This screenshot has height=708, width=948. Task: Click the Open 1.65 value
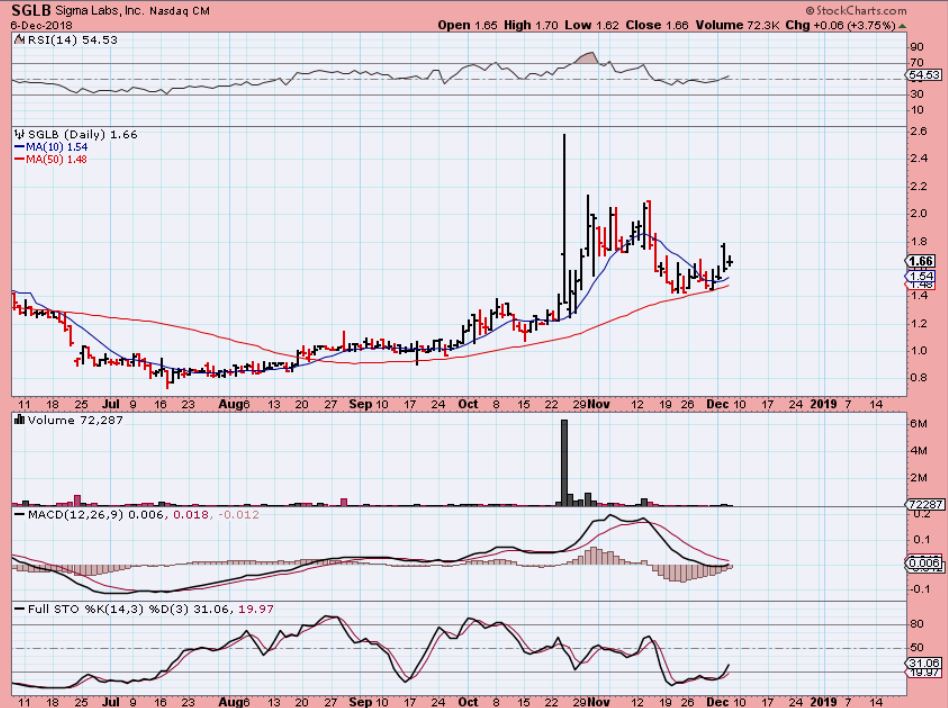[x=467, y=25]
